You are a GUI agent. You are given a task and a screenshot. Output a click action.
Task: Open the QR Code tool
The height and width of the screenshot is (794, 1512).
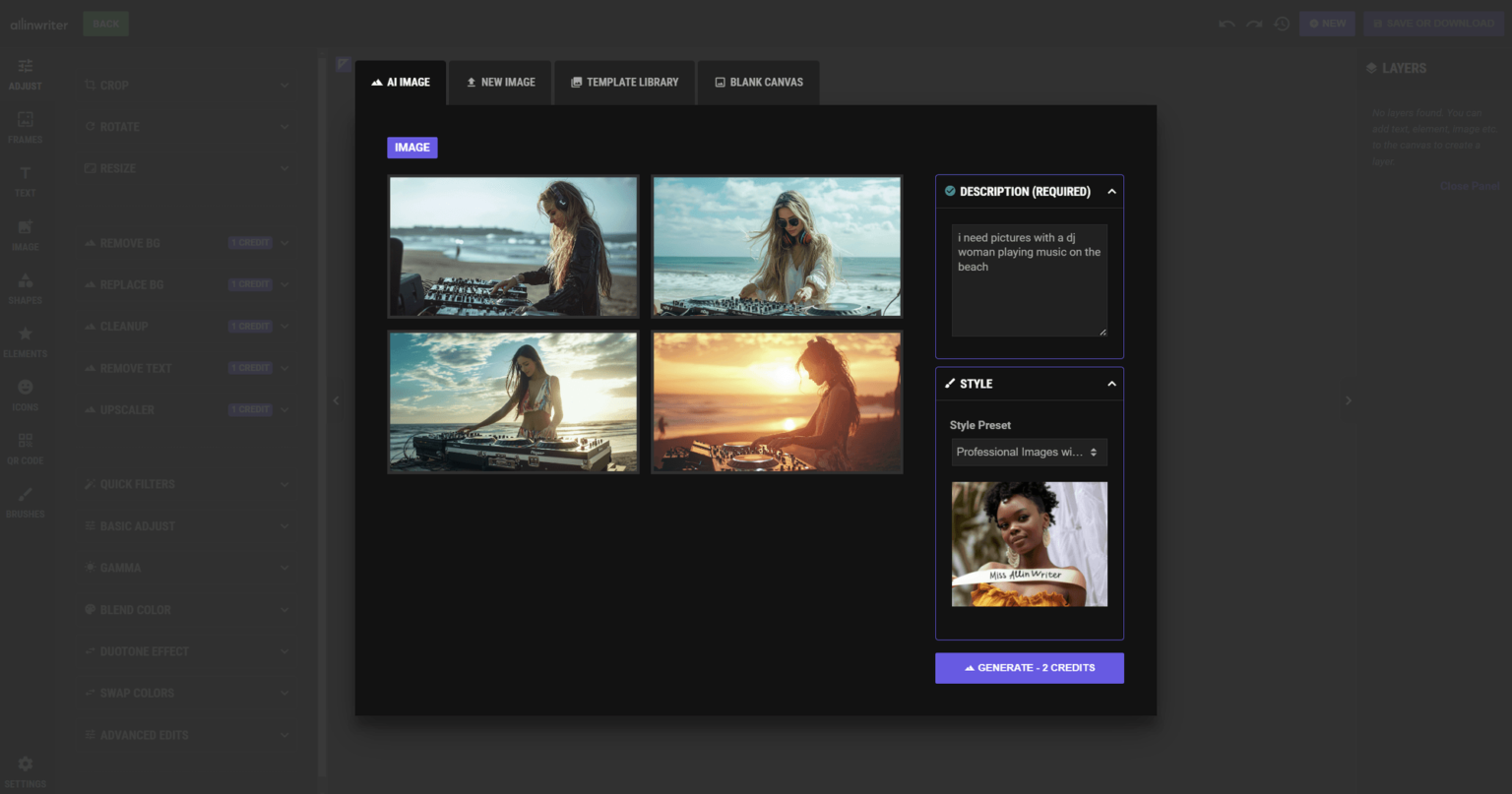[x=26, y=448]
